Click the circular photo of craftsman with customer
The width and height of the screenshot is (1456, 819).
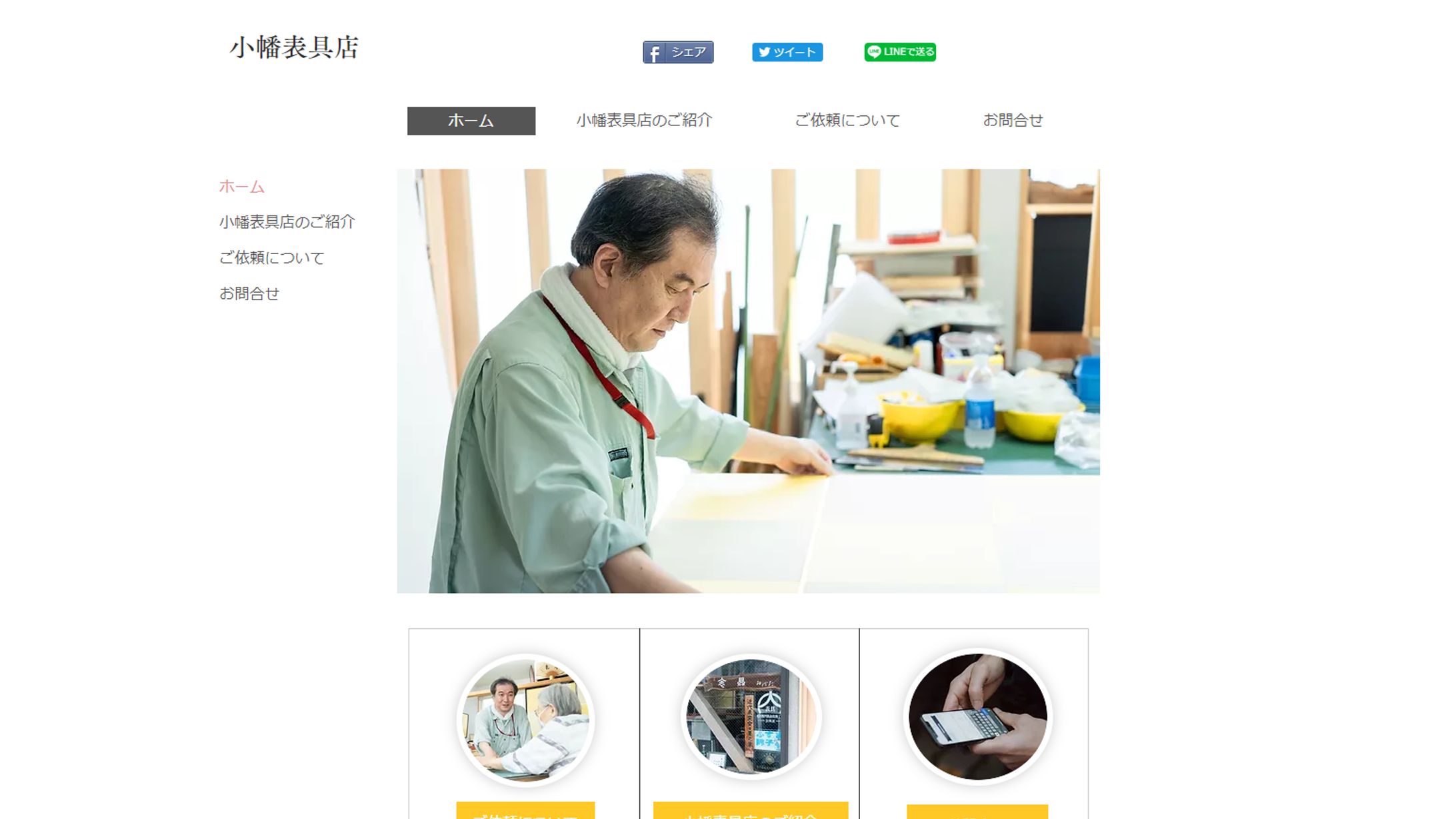525,720
